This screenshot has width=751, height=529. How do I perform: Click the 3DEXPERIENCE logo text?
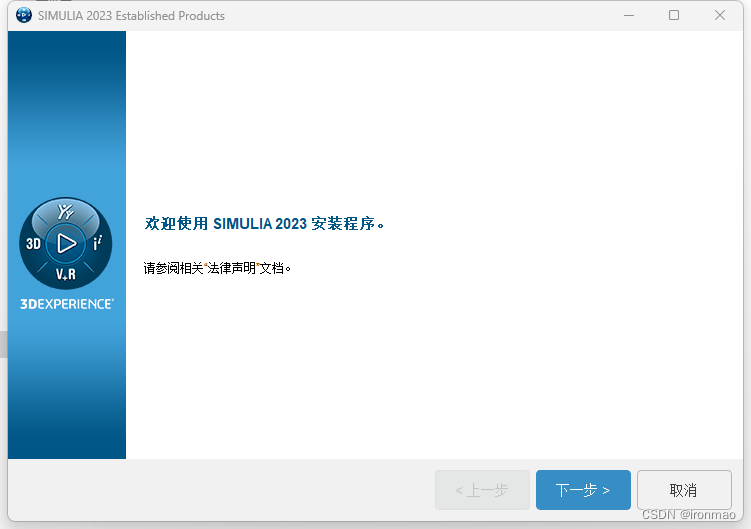(x=67, y=304)
